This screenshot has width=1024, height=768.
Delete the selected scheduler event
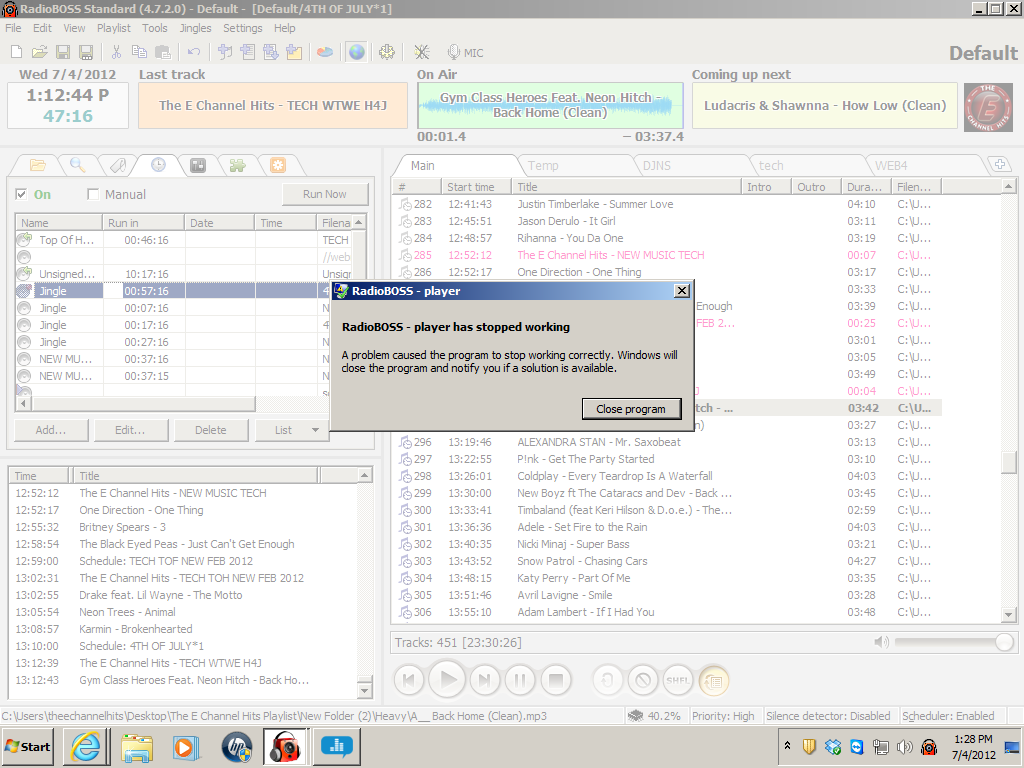pos(210,430)
